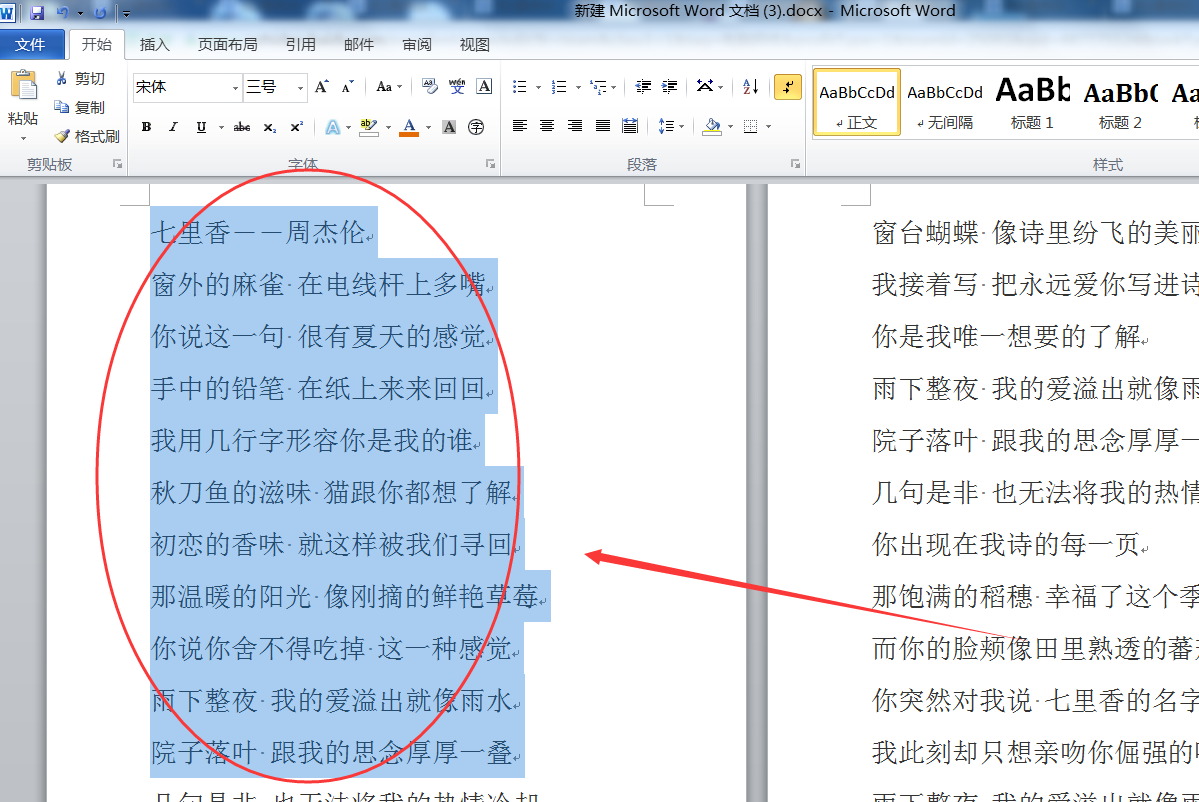Toggle character shading

(x=449, y=127)
